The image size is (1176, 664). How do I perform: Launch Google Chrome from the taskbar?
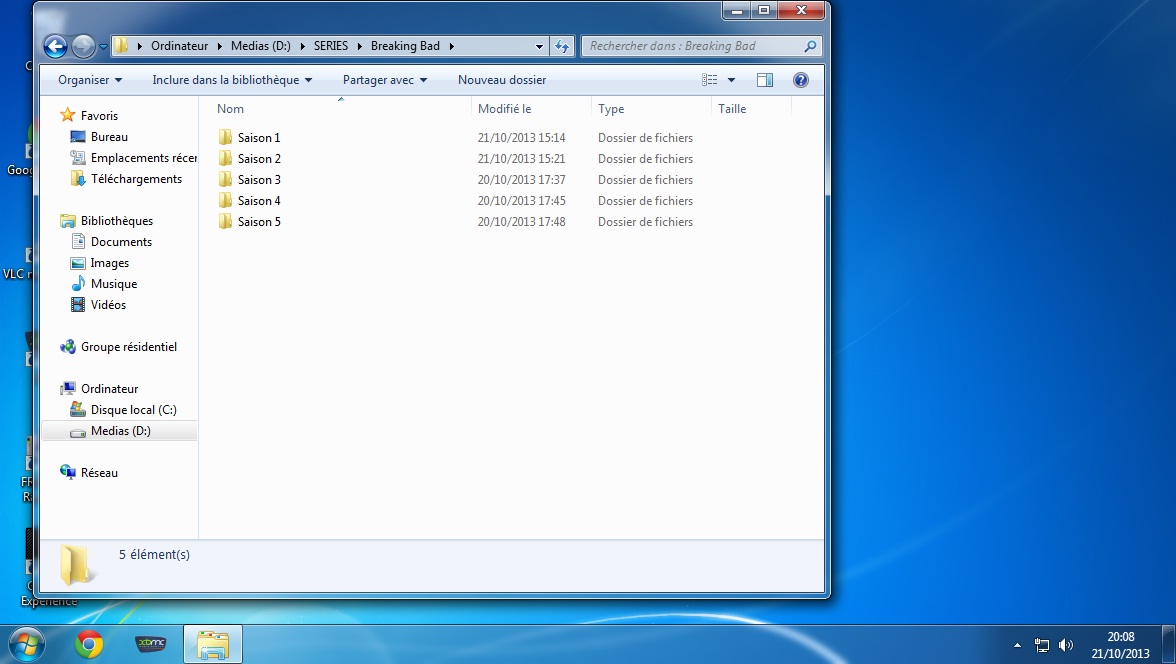pos(88,644)
